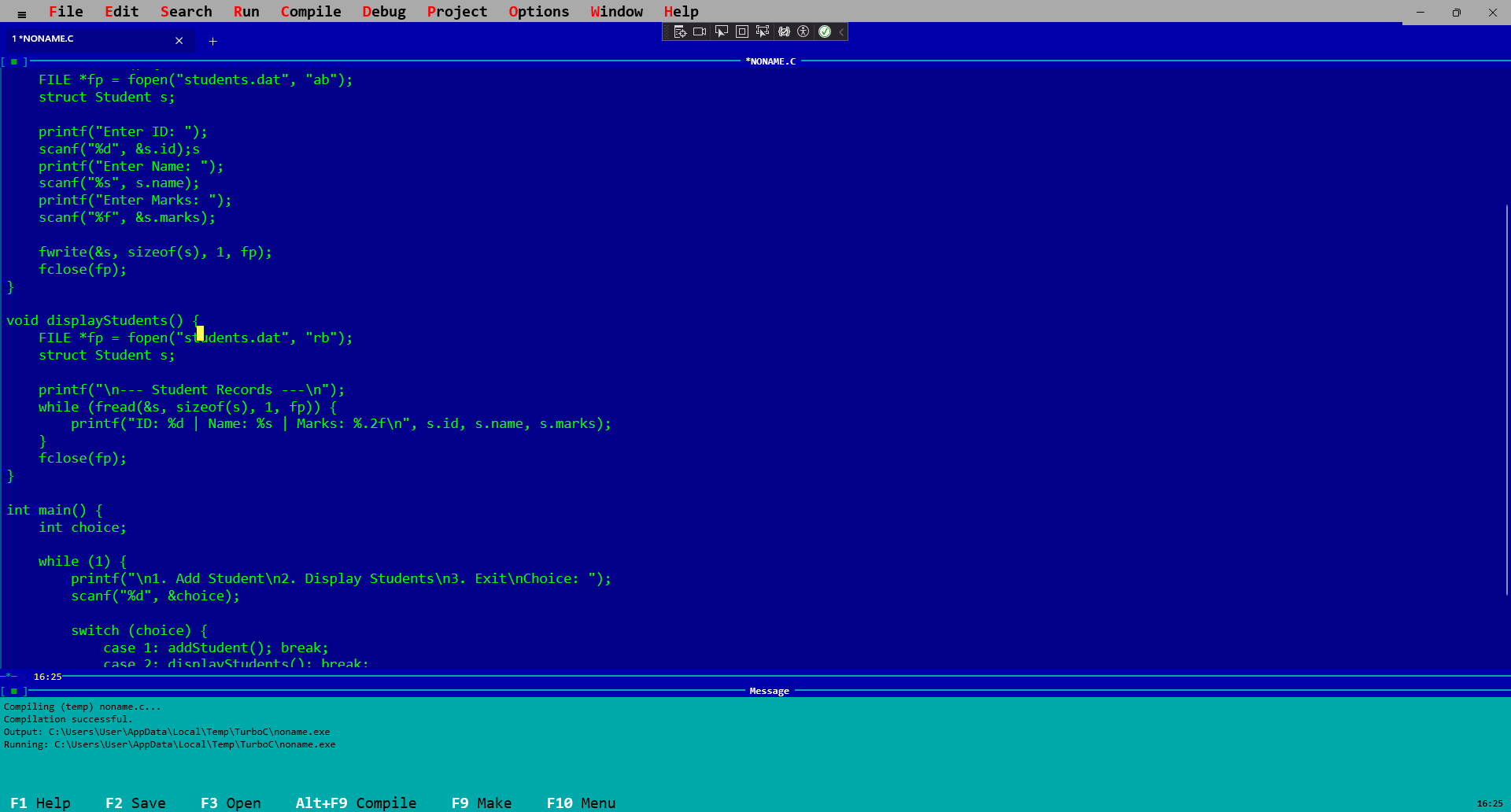Click the green checkmark status icon
Image resolution: width=1511 pixels, height=812 pixels.
pos(825,31)
